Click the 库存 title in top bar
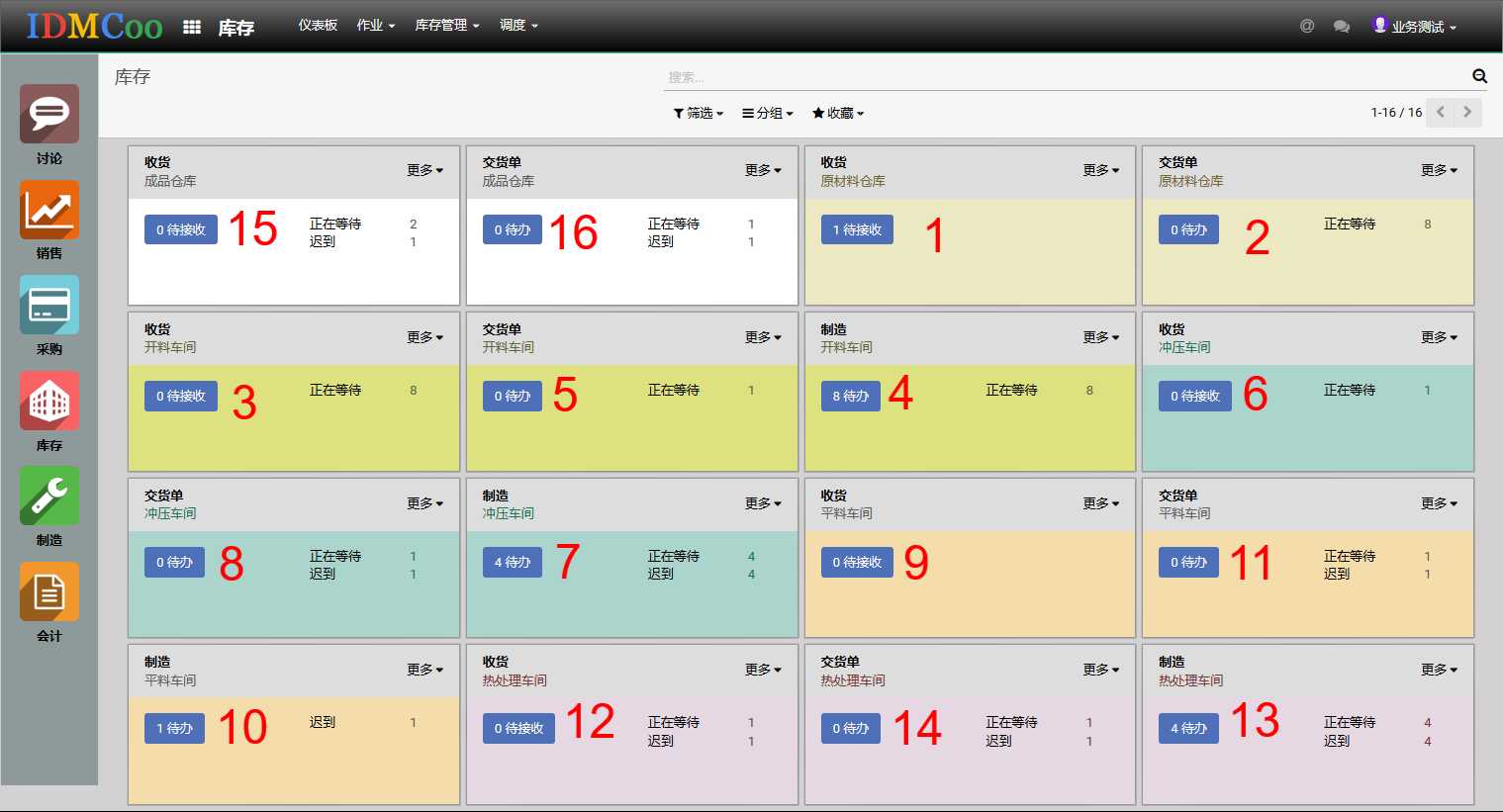The width and height of the screenshot is (1503, 812). point(236,28)
